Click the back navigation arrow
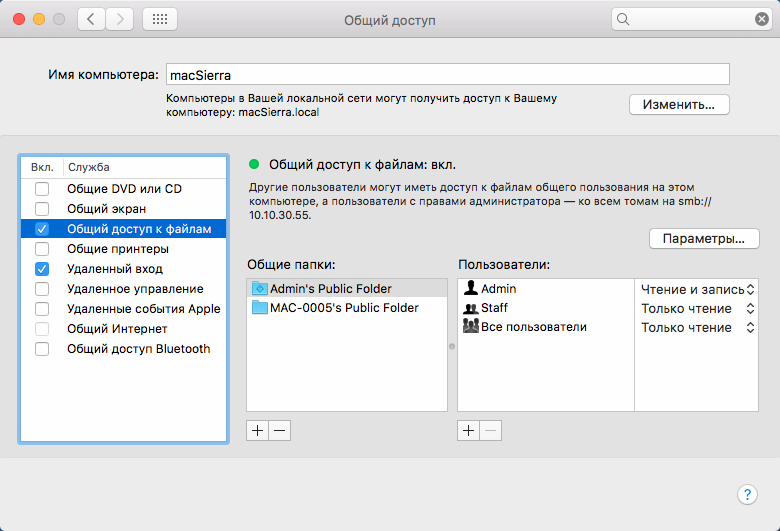Image resolution: width=780 pixels, height=531 pixels. tap(92, 19)
